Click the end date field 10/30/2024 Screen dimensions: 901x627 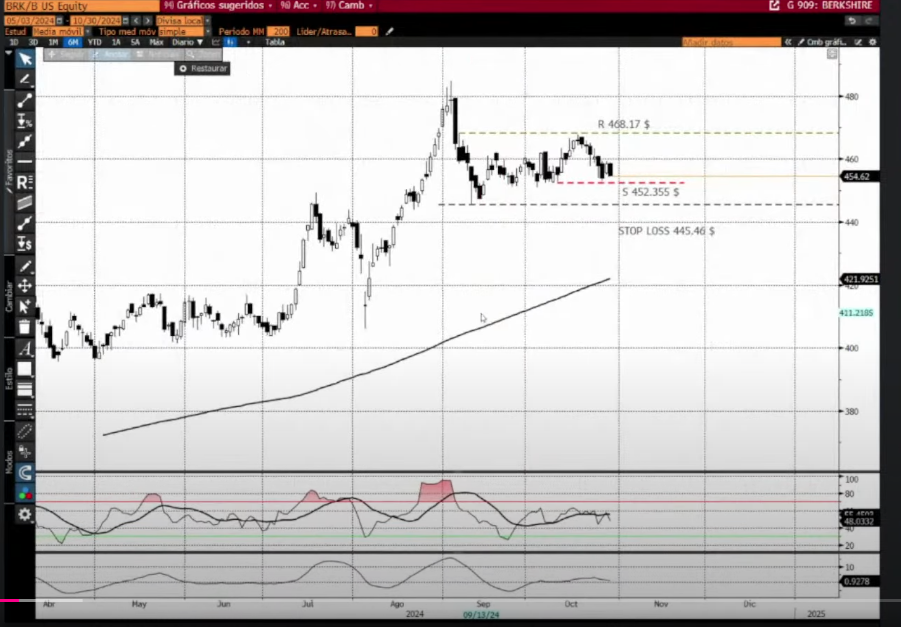97,21
